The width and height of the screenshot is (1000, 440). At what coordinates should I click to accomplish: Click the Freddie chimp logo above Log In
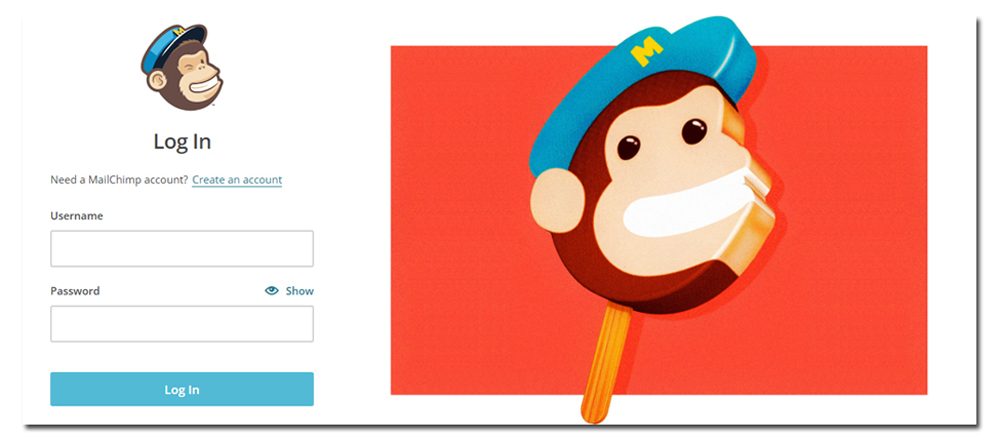point(182,67)
